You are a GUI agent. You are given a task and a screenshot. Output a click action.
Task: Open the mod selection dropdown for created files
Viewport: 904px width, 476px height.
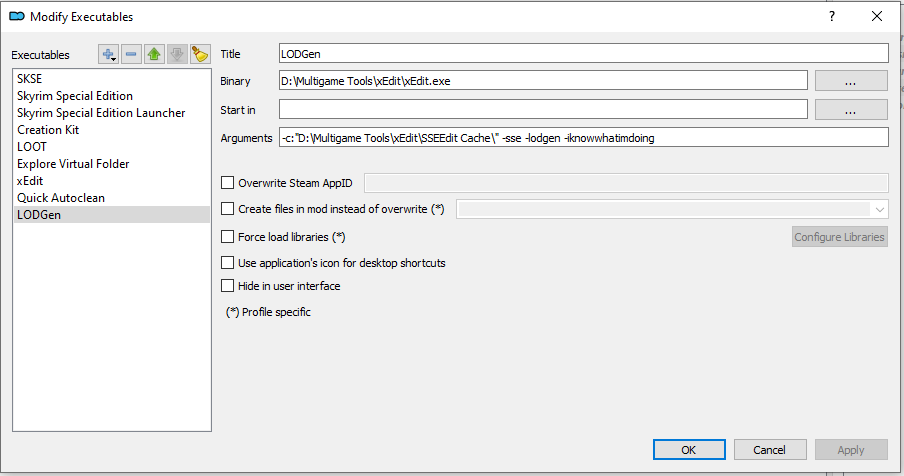[879, 210]
